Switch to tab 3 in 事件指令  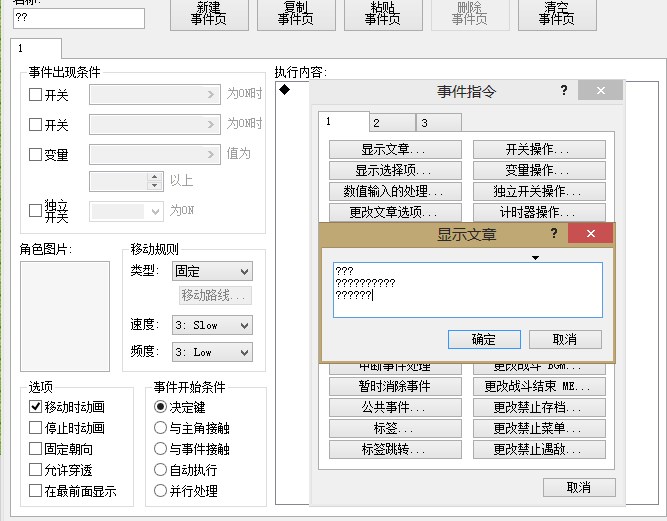[x=439, y=123]
